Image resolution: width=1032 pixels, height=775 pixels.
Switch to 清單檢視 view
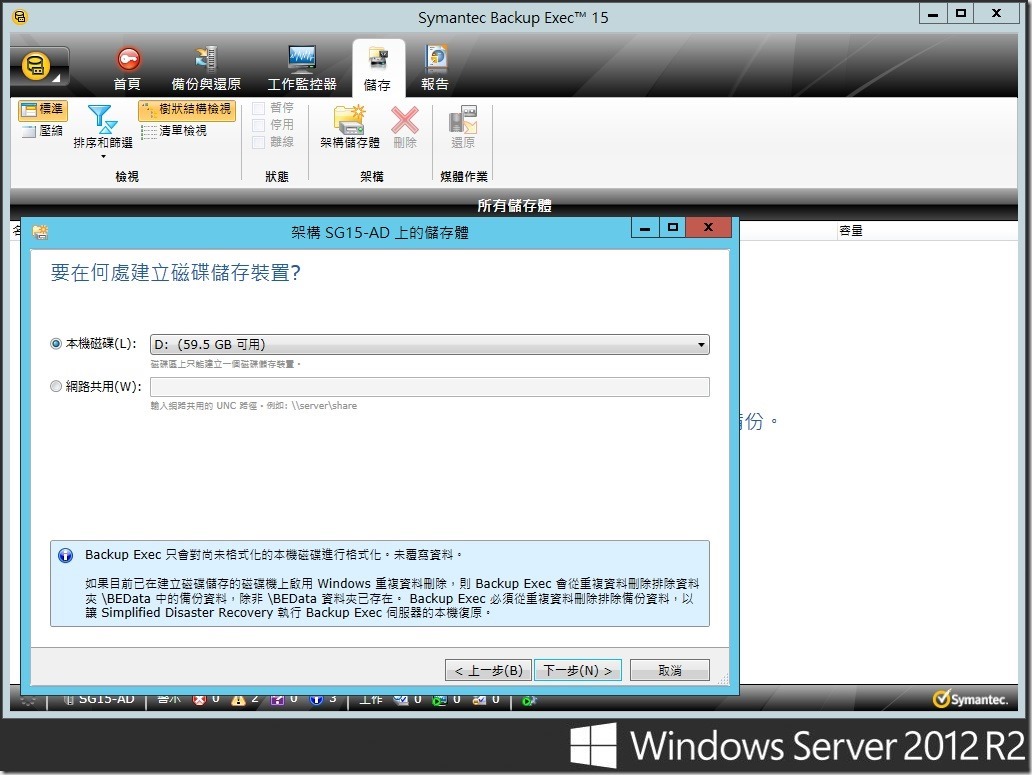174,131
